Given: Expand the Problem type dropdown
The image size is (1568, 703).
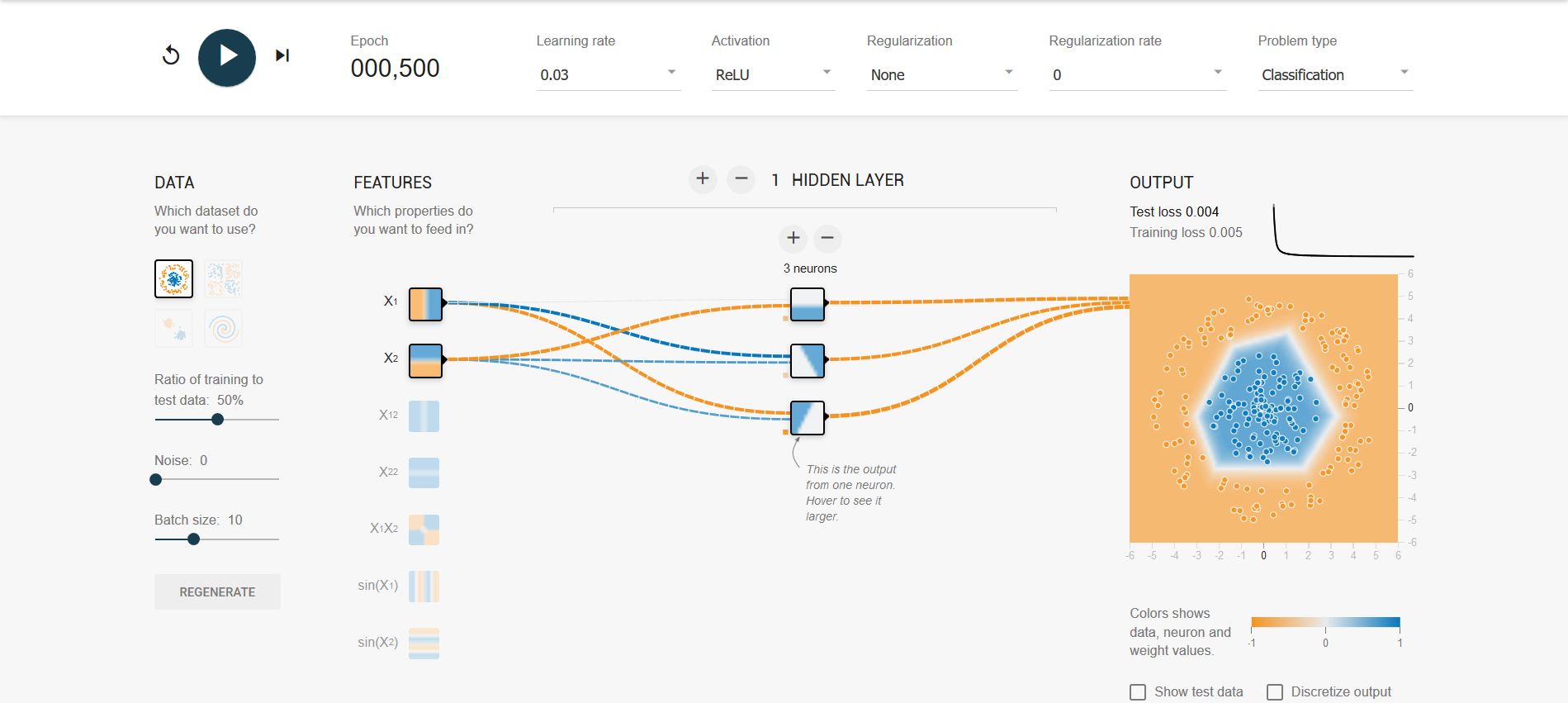Looking at the screenshot, I should tap(1335, 75).
